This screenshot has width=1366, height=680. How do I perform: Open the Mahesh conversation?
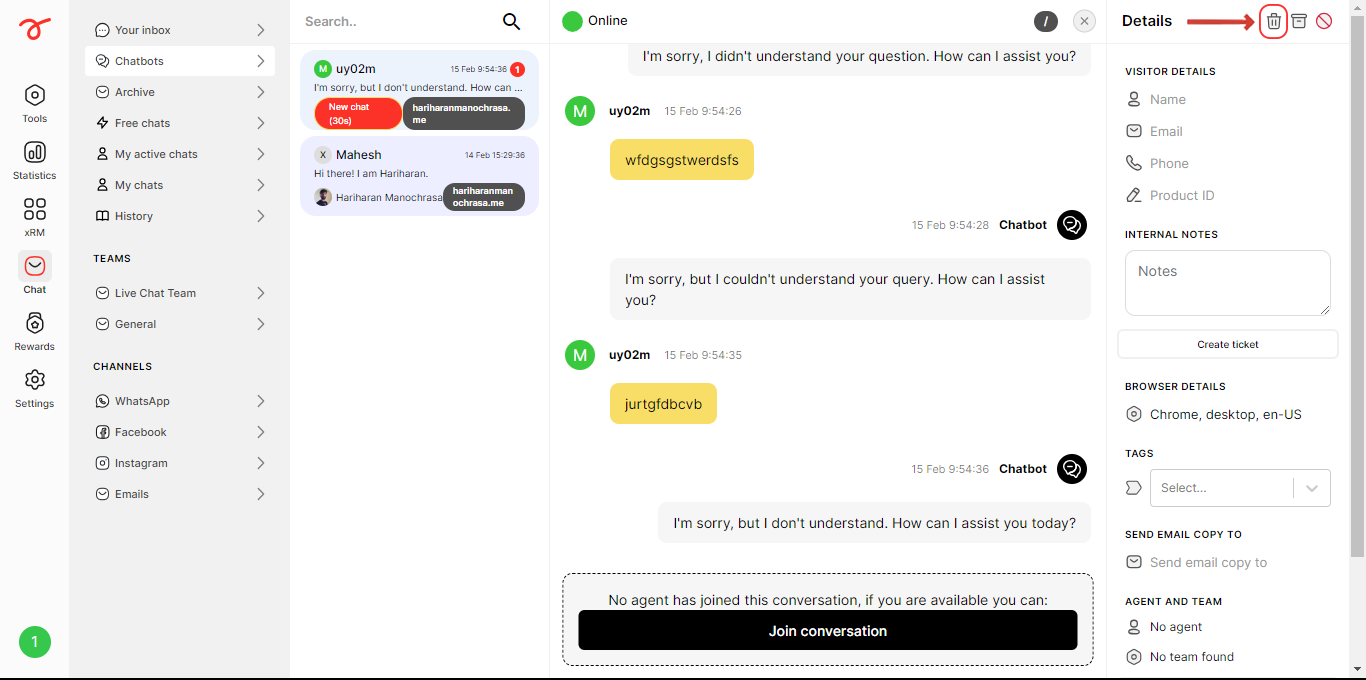click(x=419, y=176)
